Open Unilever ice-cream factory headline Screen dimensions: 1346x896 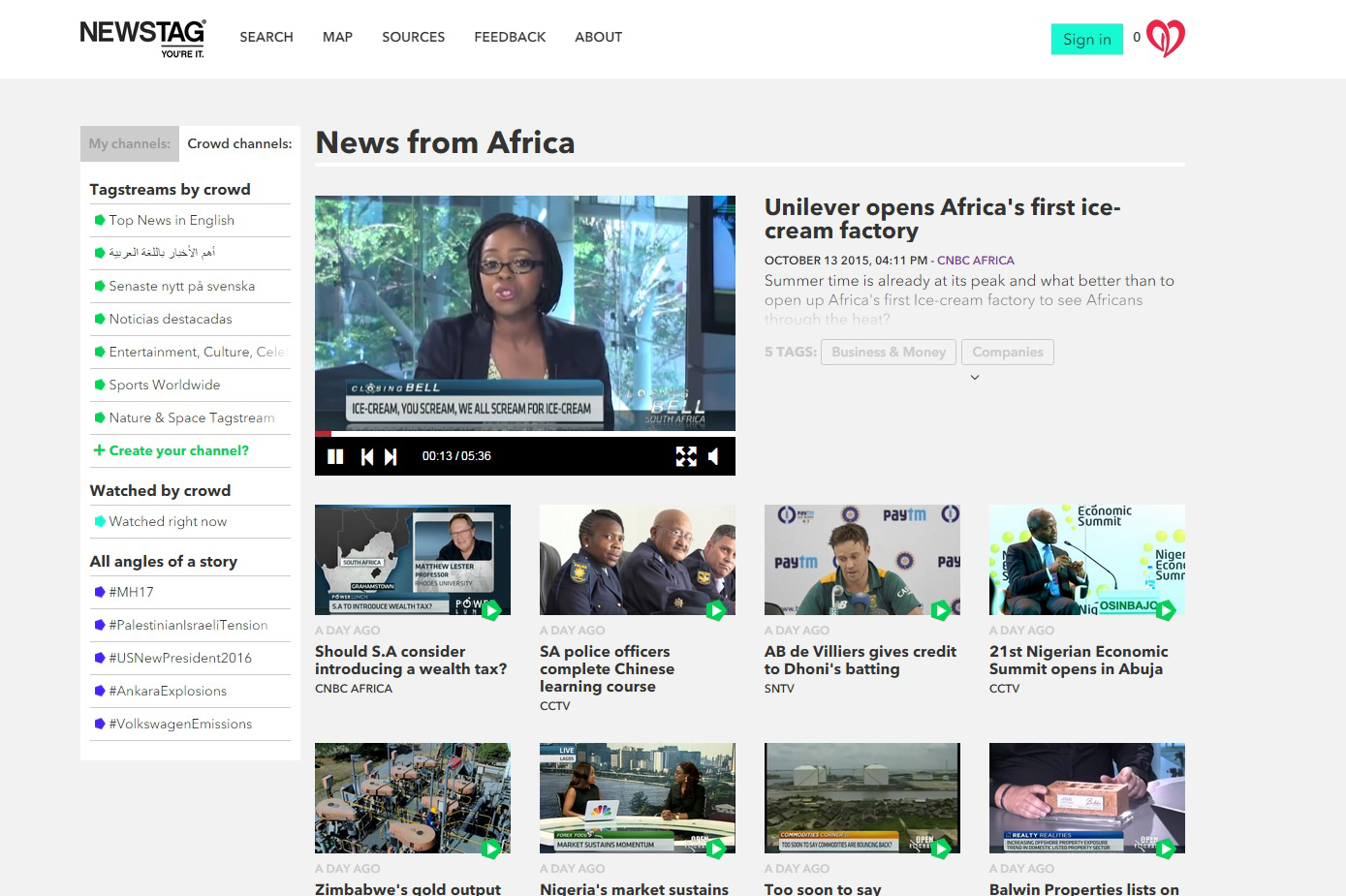coord(942,219)
